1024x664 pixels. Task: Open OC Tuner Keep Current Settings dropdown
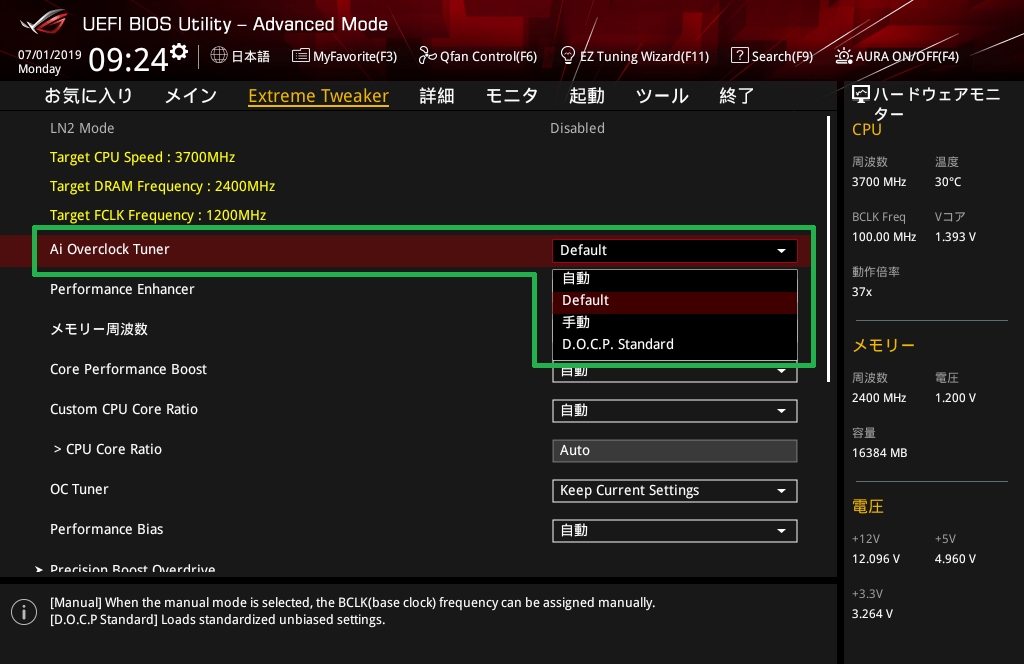(675, 491)
